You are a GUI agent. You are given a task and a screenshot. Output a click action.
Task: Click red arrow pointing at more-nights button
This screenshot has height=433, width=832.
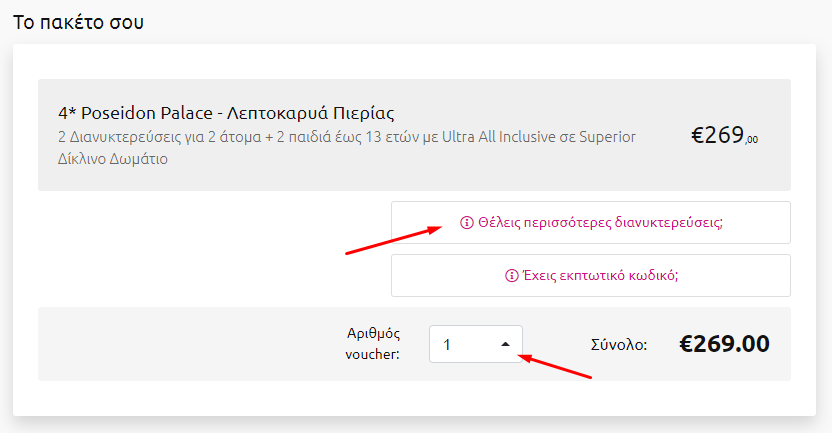pos(394,240)
